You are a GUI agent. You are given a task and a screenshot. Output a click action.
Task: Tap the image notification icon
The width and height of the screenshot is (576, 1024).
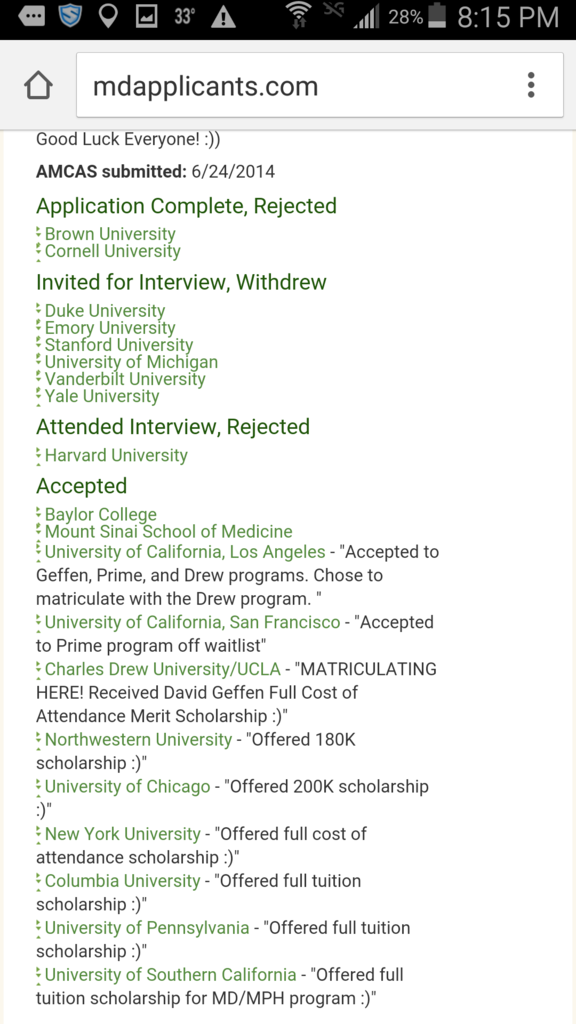click(x=146, y=18)
